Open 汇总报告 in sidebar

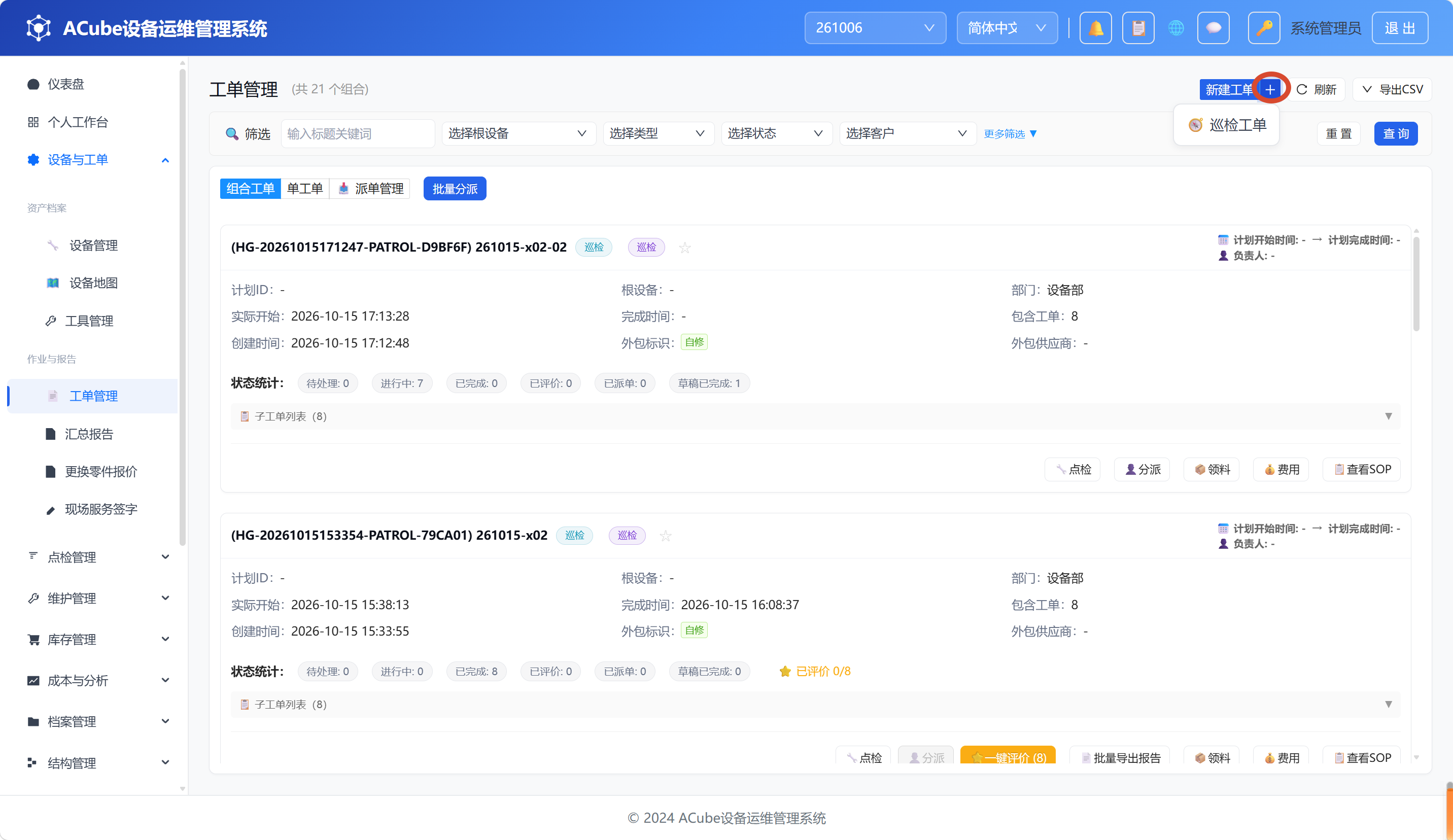(89, 434)
